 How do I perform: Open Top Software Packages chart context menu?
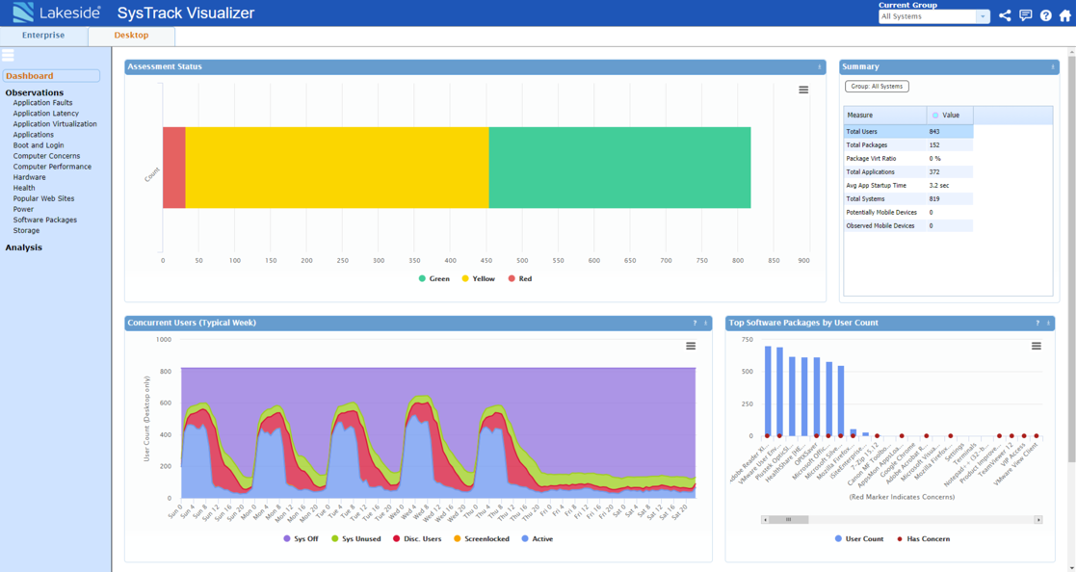pyautogui.click(x=1036, y=346)
